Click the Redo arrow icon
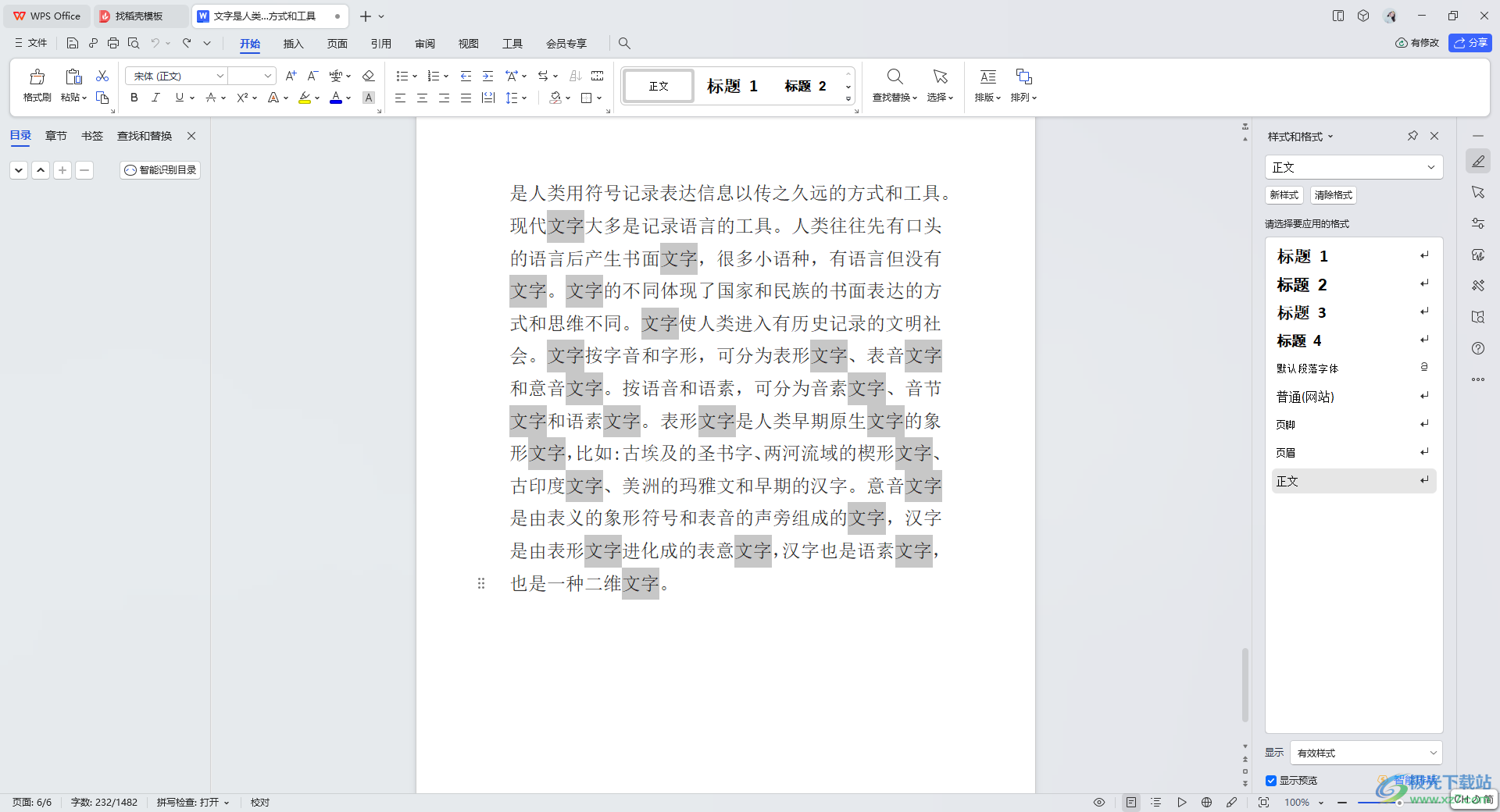 coord(187,43)
